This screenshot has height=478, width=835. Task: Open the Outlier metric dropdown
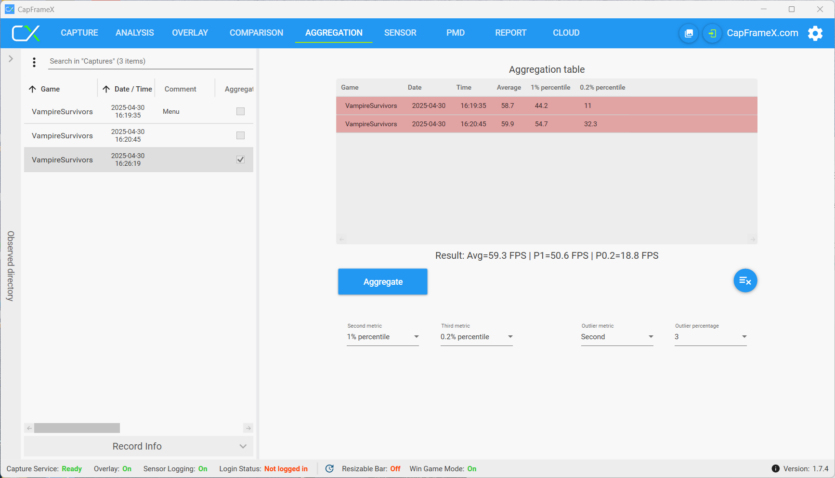(617, 337)
